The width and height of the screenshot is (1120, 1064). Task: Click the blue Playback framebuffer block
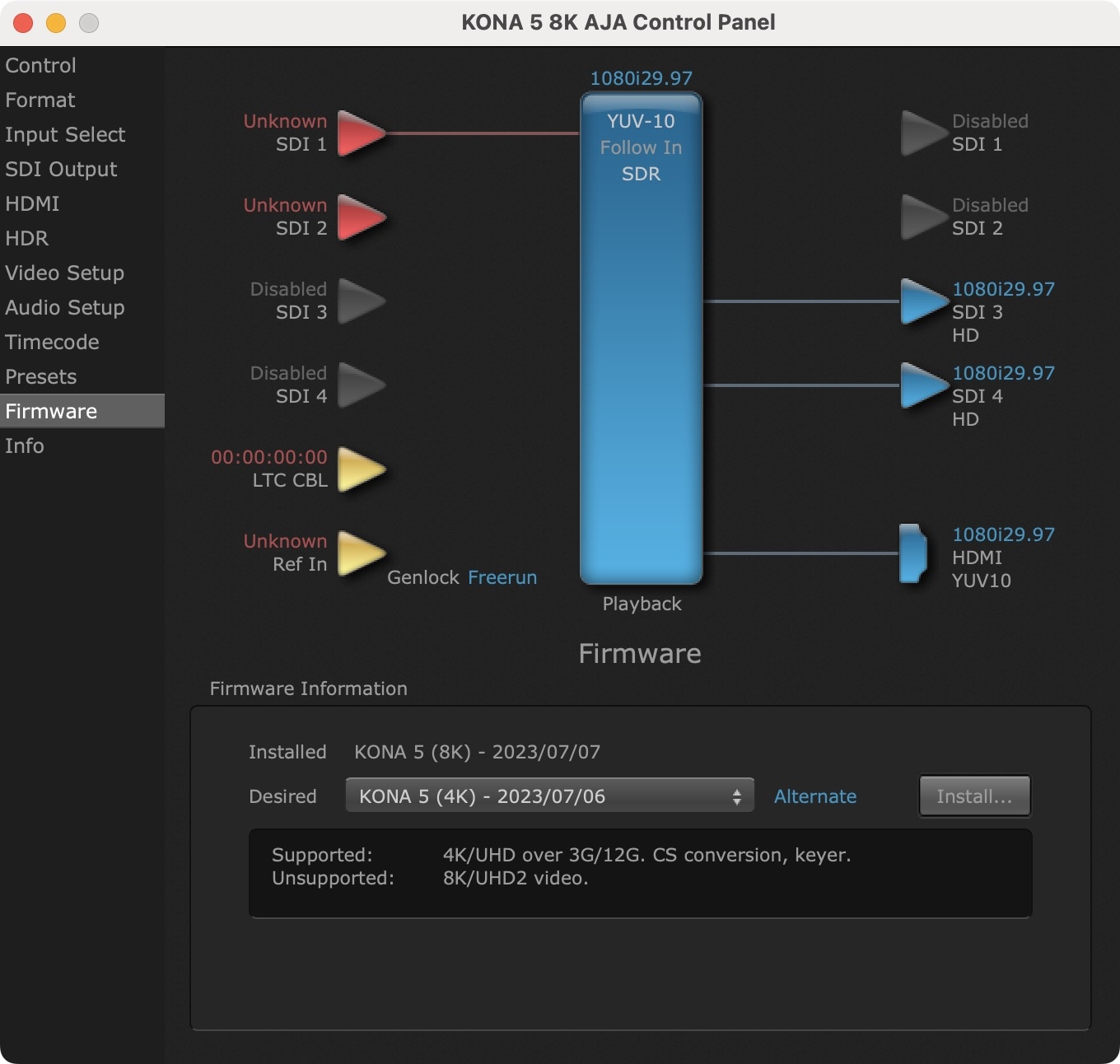[x=642, y=338]
